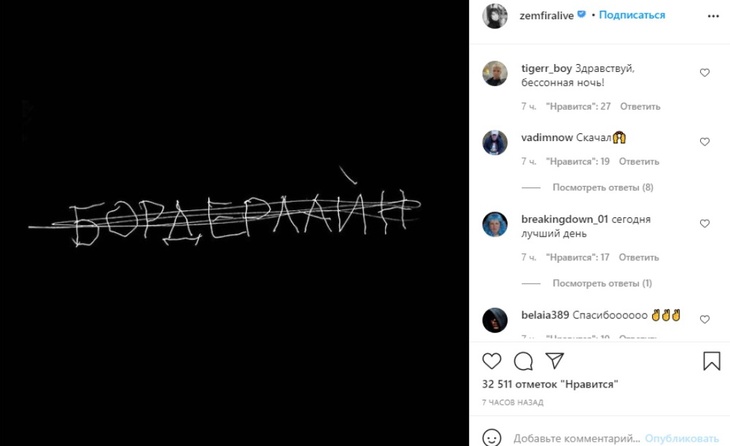Viewport: 730px width, 446px height.
Task: Open the emoji picker smiley icon
Action: [492, 438]
